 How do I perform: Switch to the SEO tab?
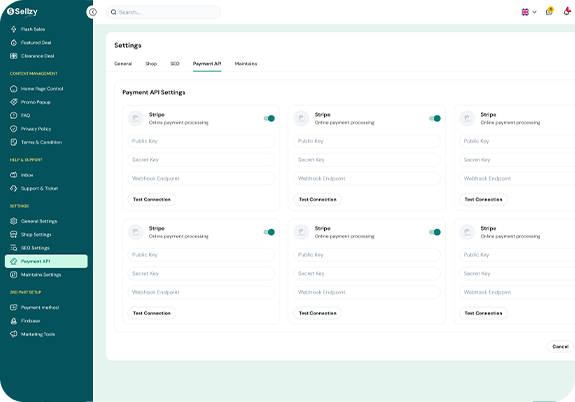click(x=175, y=63)
